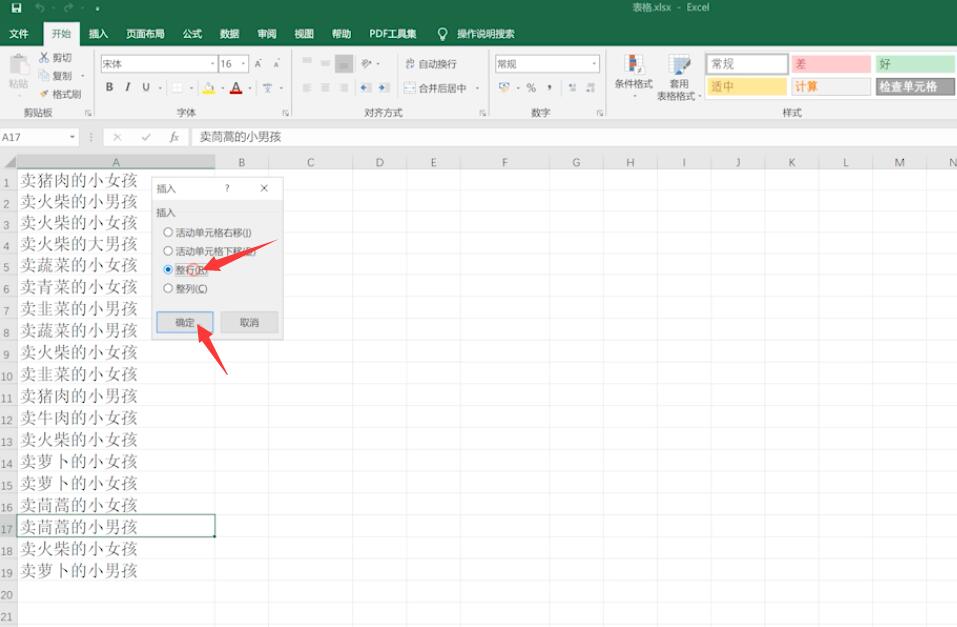
Task: Click the 取消 cancel button
Action: (249, 322)
